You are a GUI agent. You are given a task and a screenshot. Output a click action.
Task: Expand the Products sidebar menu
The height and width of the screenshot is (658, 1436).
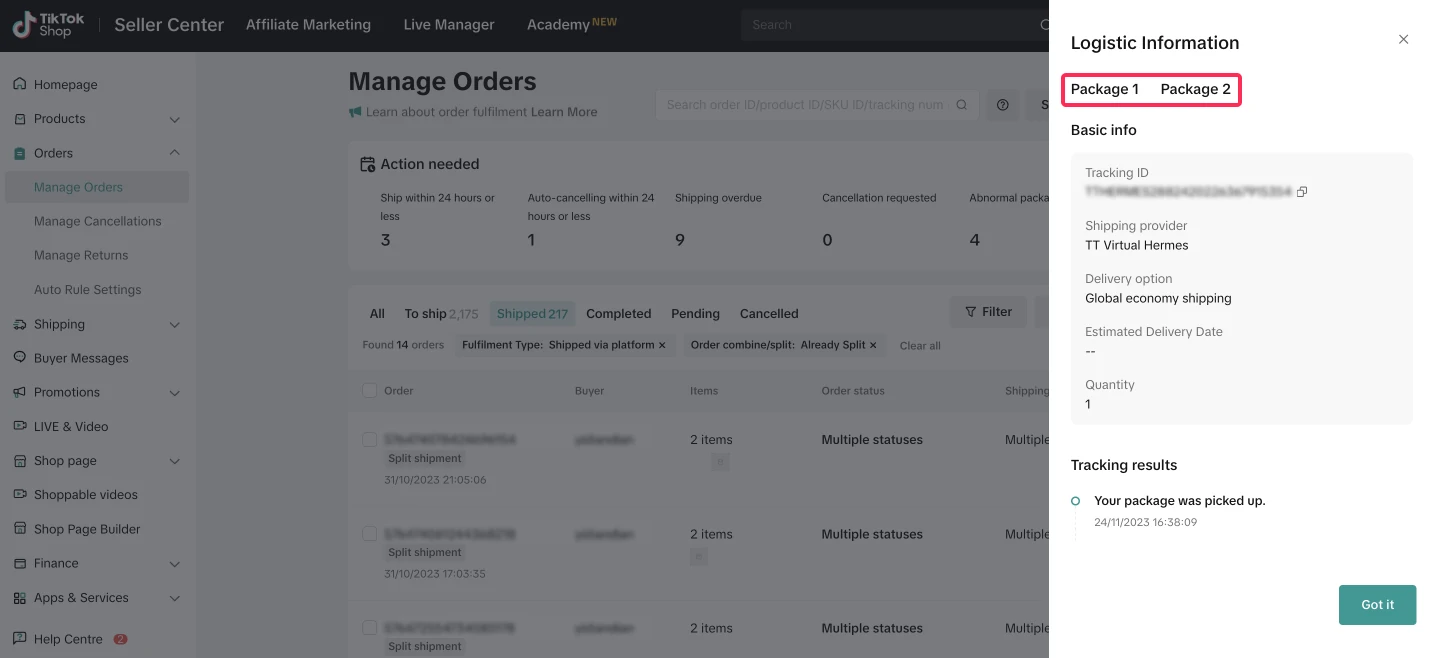(x=175, y=119)
